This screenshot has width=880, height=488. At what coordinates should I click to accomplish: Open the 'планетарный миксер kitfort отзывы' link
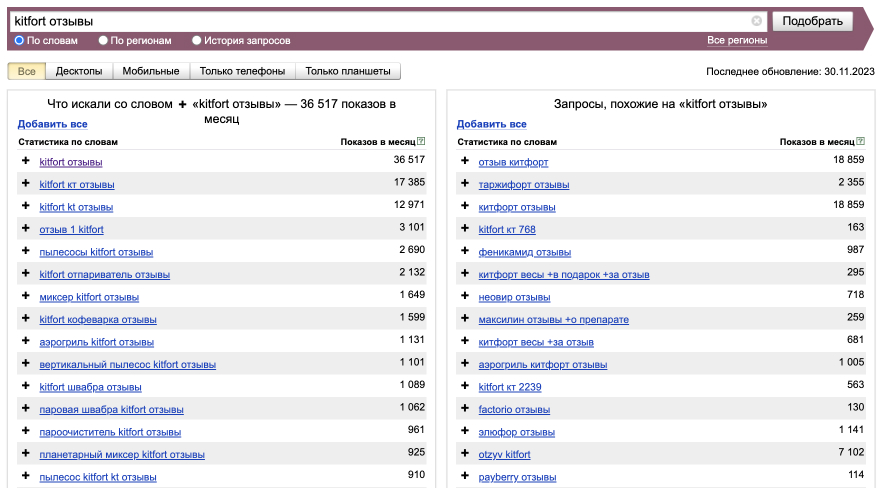(122, 454)
